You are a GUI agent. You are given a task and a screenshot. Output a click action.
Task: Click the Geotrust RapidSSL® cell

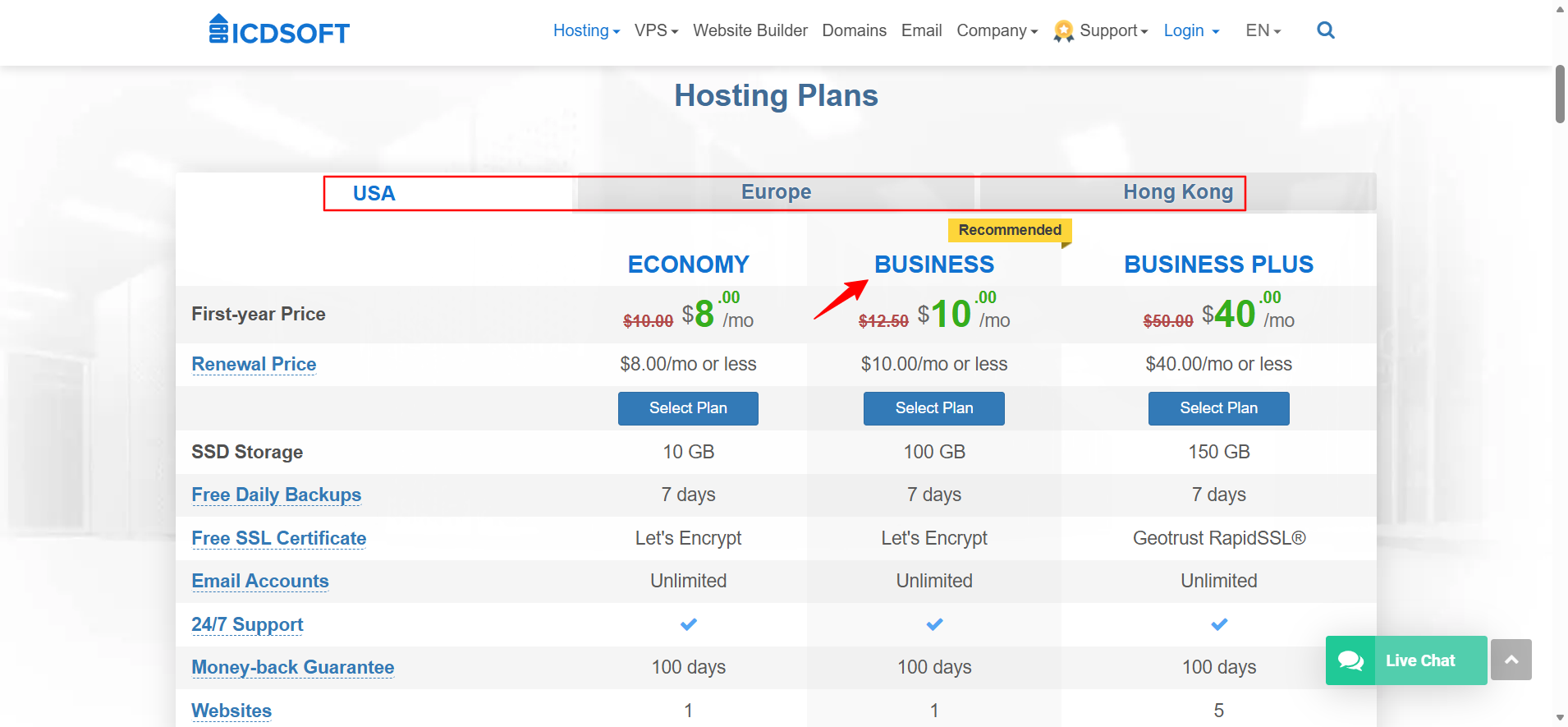1219,538
